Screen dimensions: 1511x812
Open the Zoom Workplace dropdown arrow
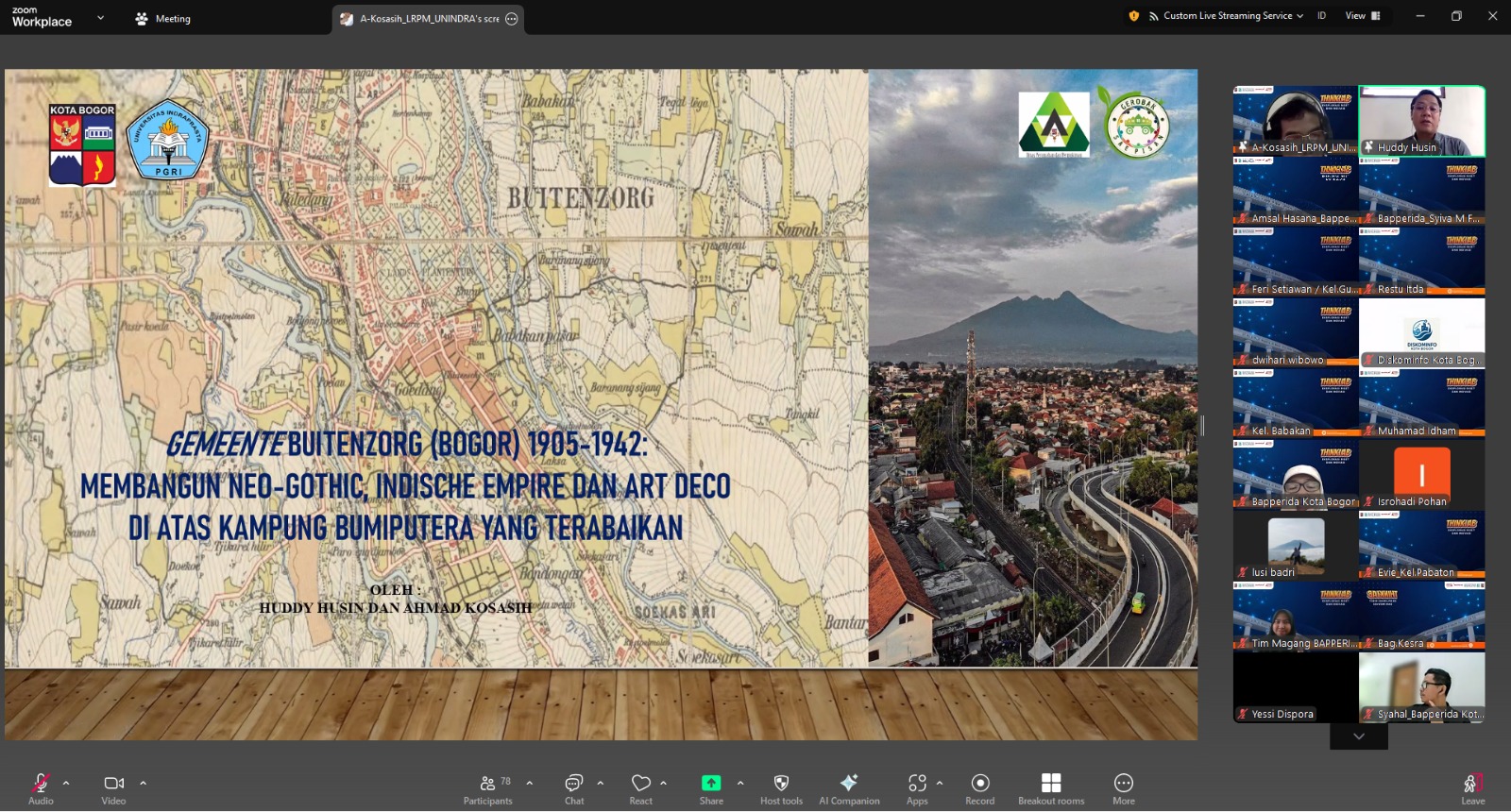[x=100, y=18]
